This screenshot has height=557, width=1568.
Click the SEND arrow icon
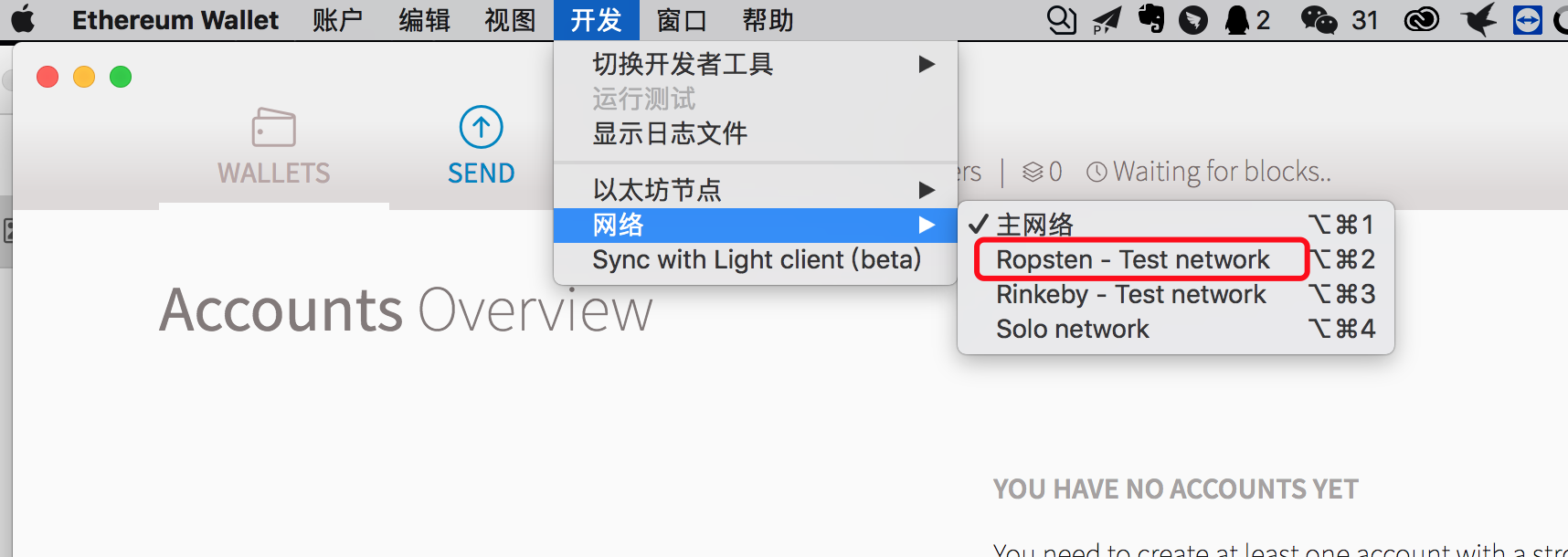pyautogui.click(x=482, y=127)
